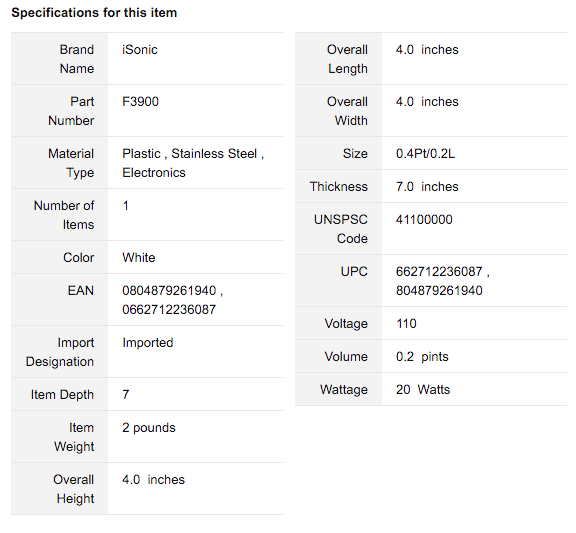Select the 'Plastic, Stainless Steel, Electronics' text
The height and width of the screenshot is (533, 576).
(x=193, y=163)
